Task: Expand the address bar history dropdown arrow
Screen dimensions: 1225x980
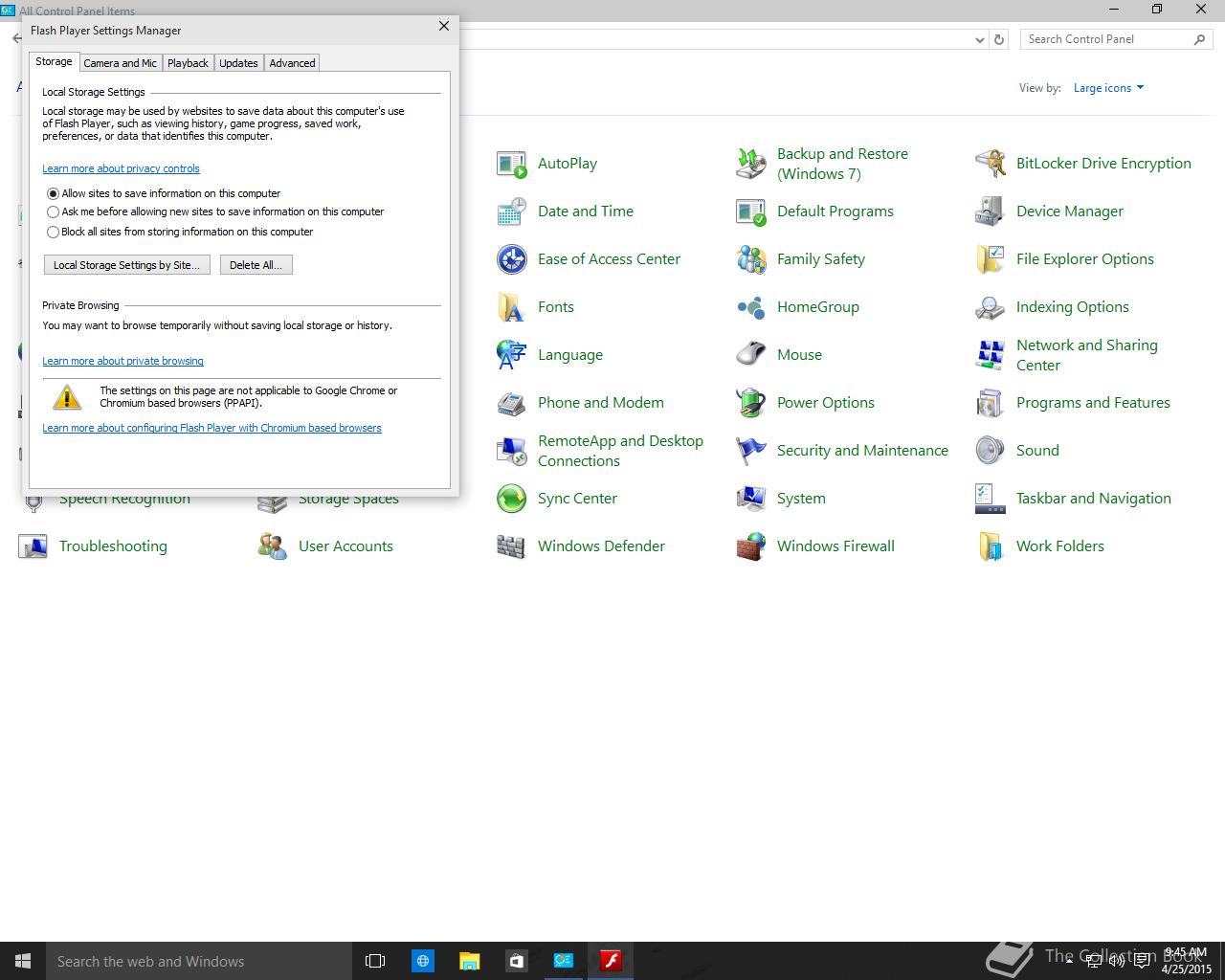Action: [979, 40]
